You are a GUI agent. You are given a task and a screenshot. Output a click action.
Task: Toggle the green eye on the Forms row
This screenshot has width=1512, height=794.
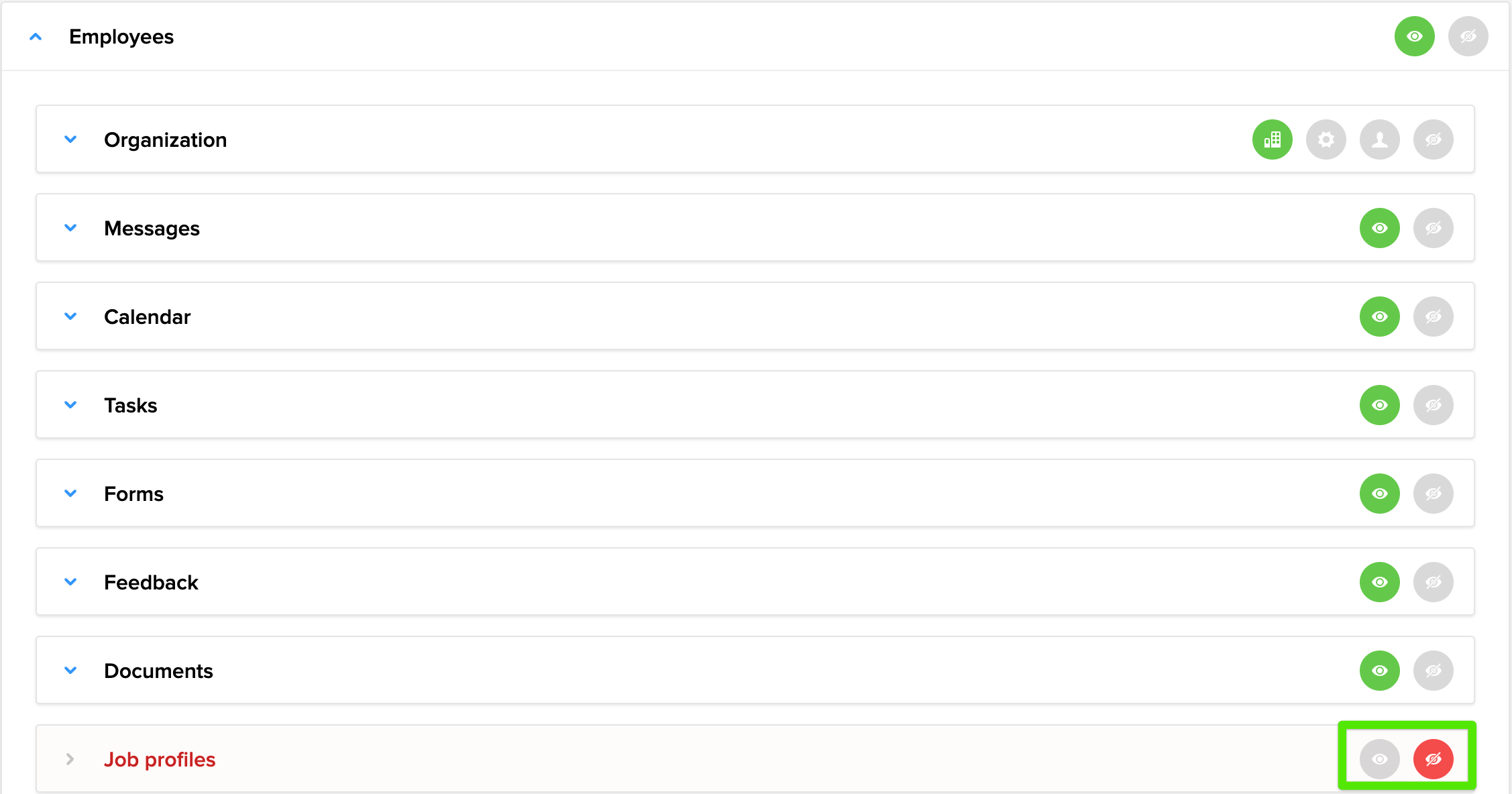[x=1379, y=493]
